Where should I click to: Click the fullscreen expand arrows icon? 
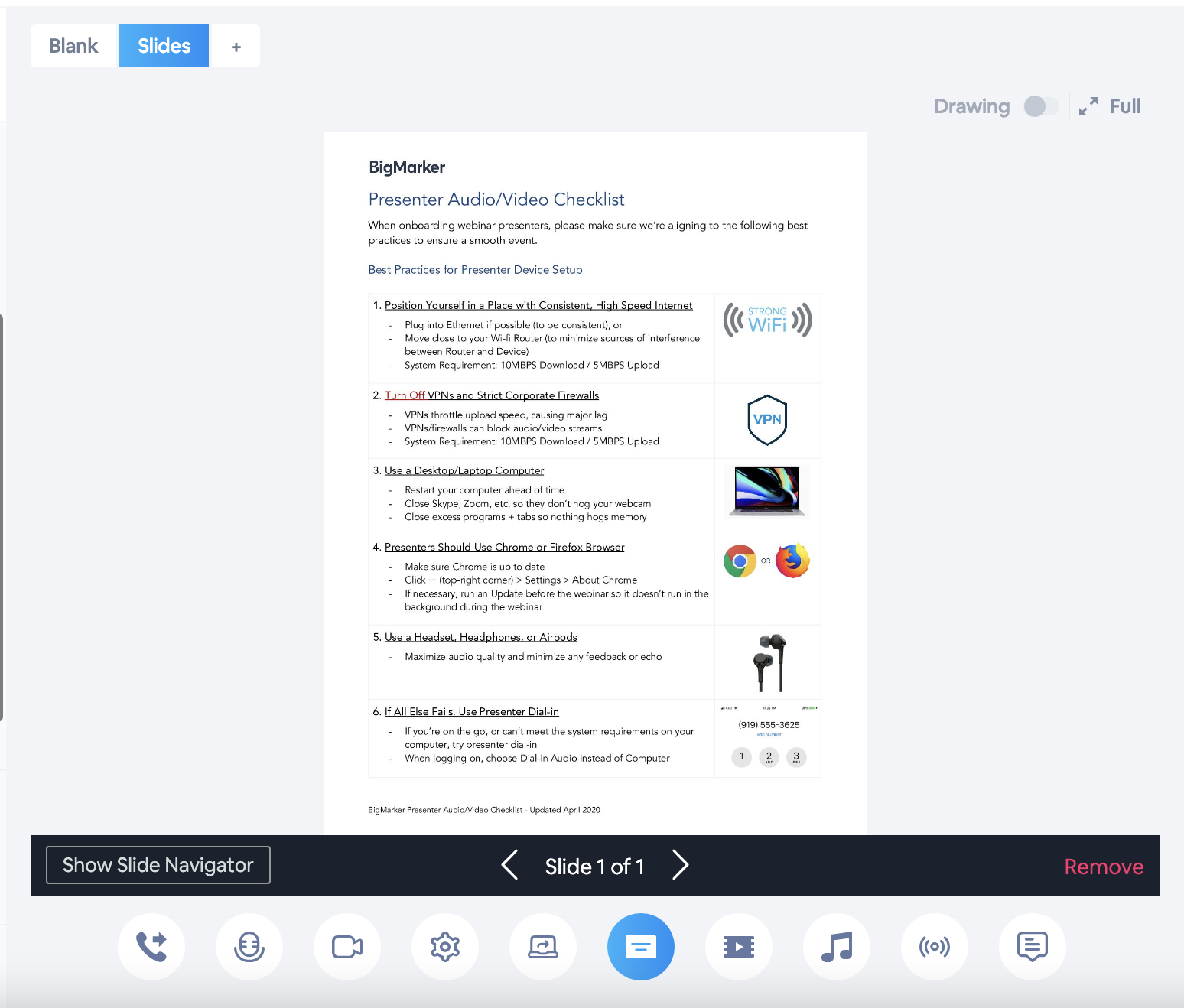(1088, 106)
